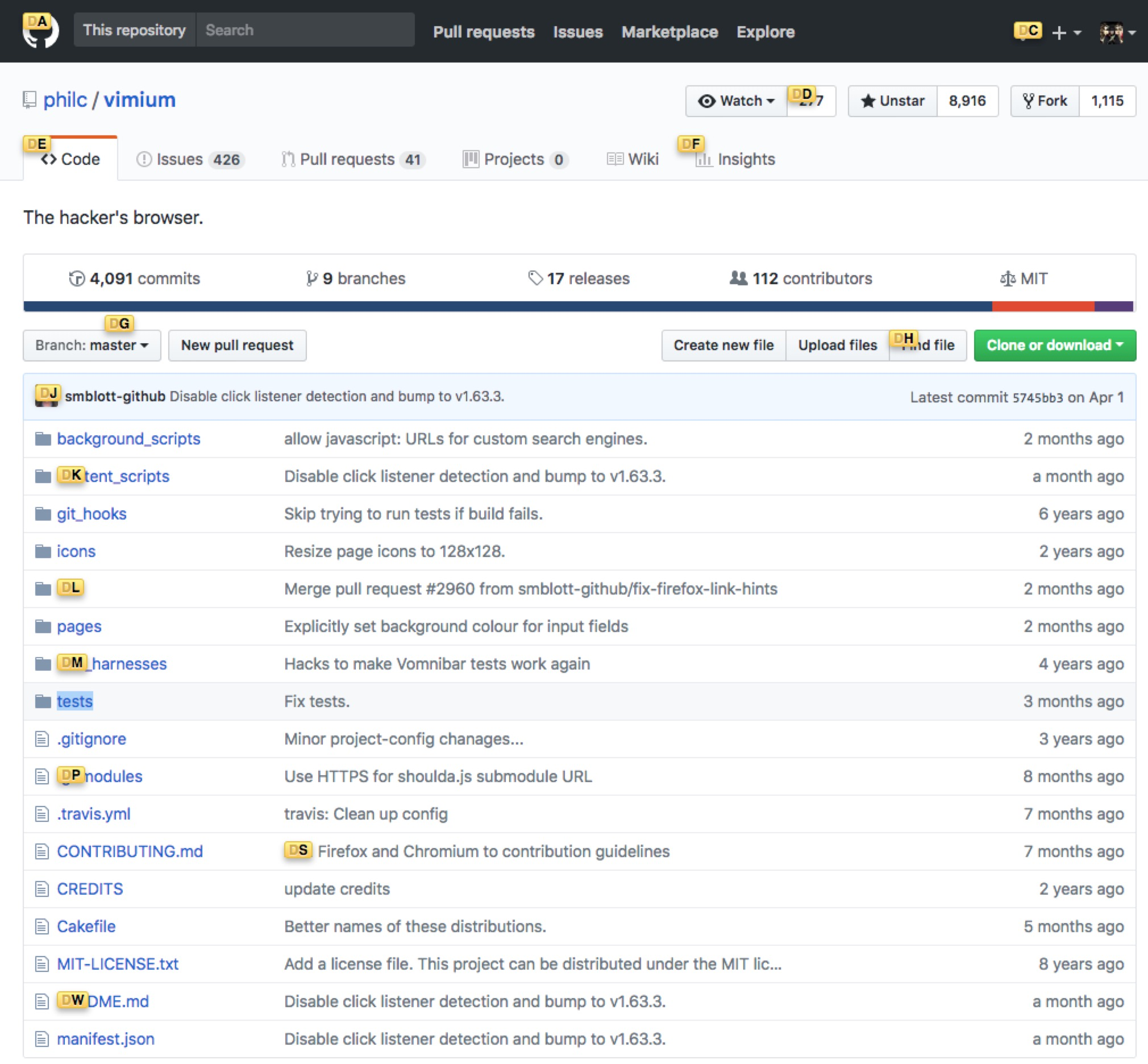Expand the Branch: master selector

(x=92, y=346)
